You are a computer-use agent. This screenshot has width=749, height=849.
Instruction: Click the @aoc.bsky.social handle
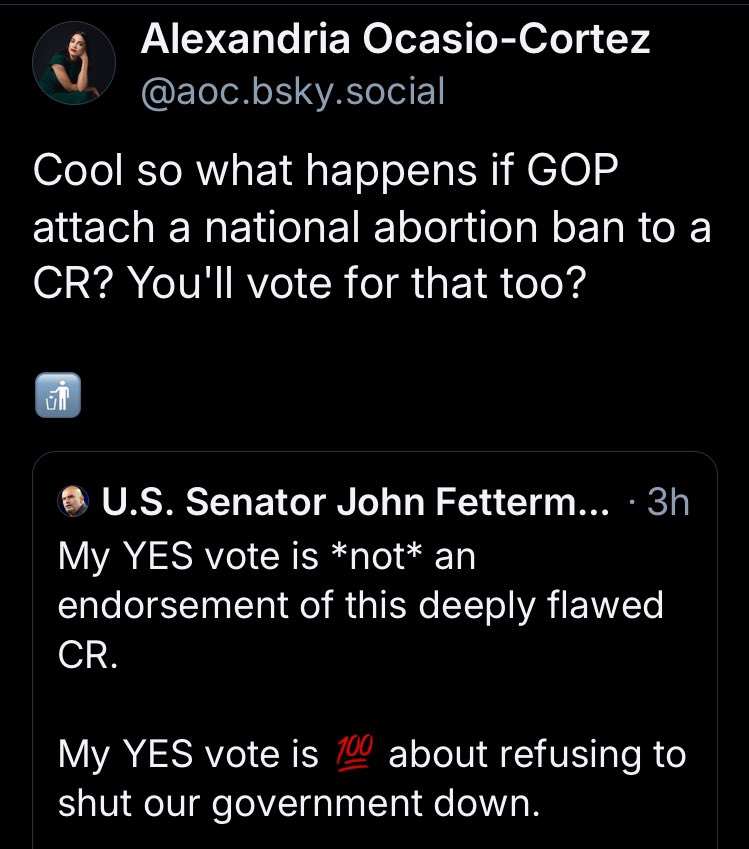click(x=292, y=92)
